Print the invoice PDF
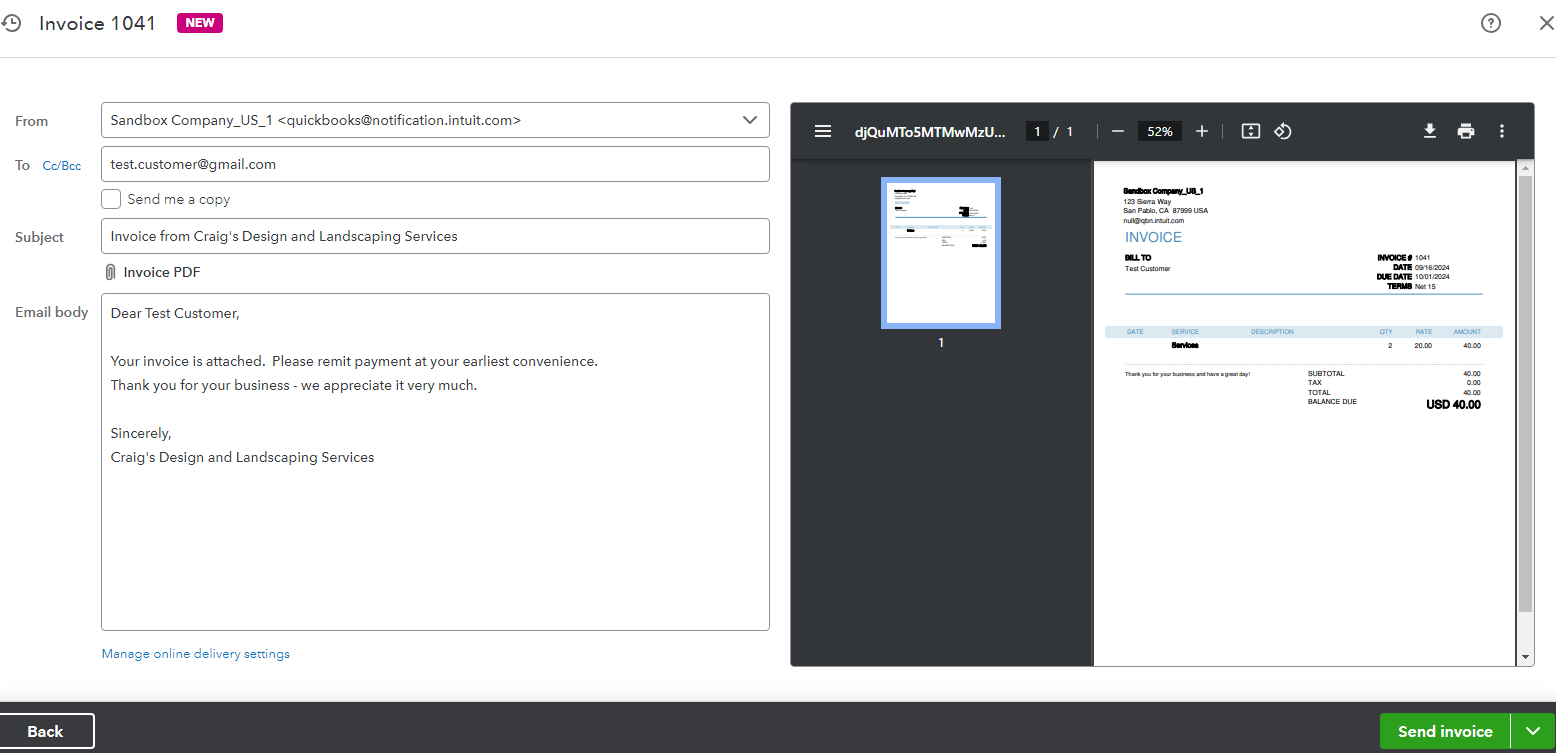Image resolution: width=1556 pixels, height=753 pixels. 1466,131
